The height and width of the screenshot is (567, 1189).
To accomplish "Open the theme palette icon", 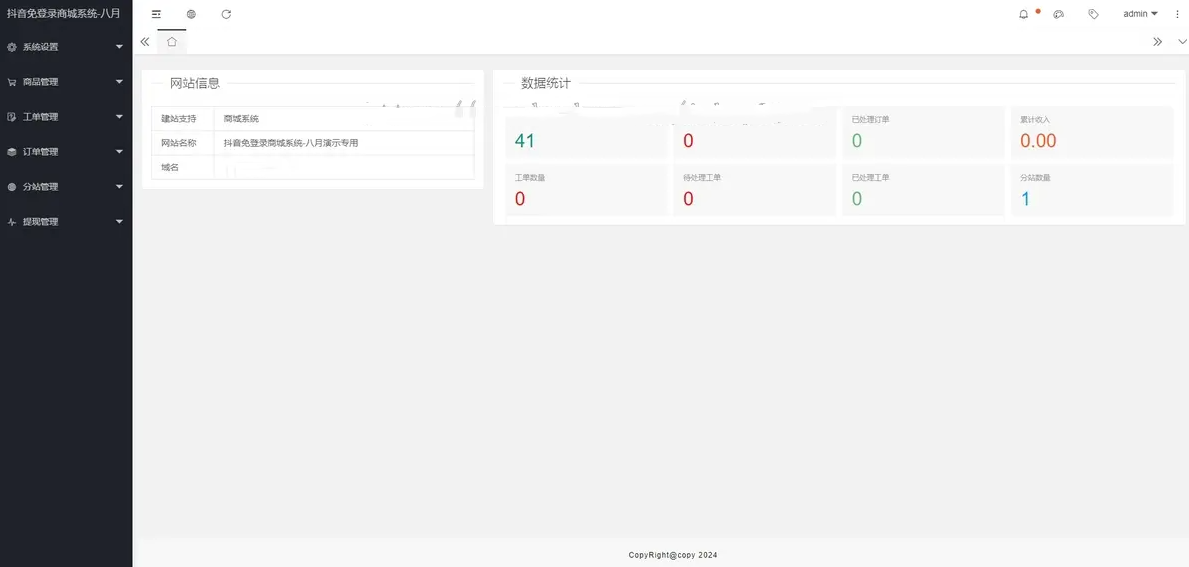I will tap(1058, 14).
